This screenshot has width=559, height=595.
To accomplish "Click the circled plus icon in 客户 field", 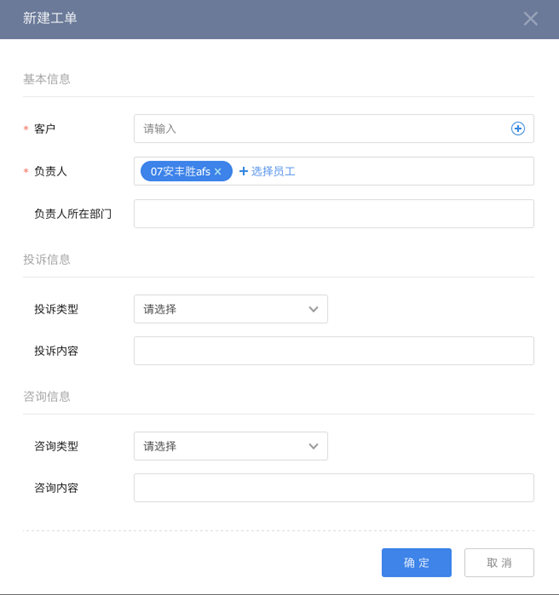I will [x=518, y=129].
